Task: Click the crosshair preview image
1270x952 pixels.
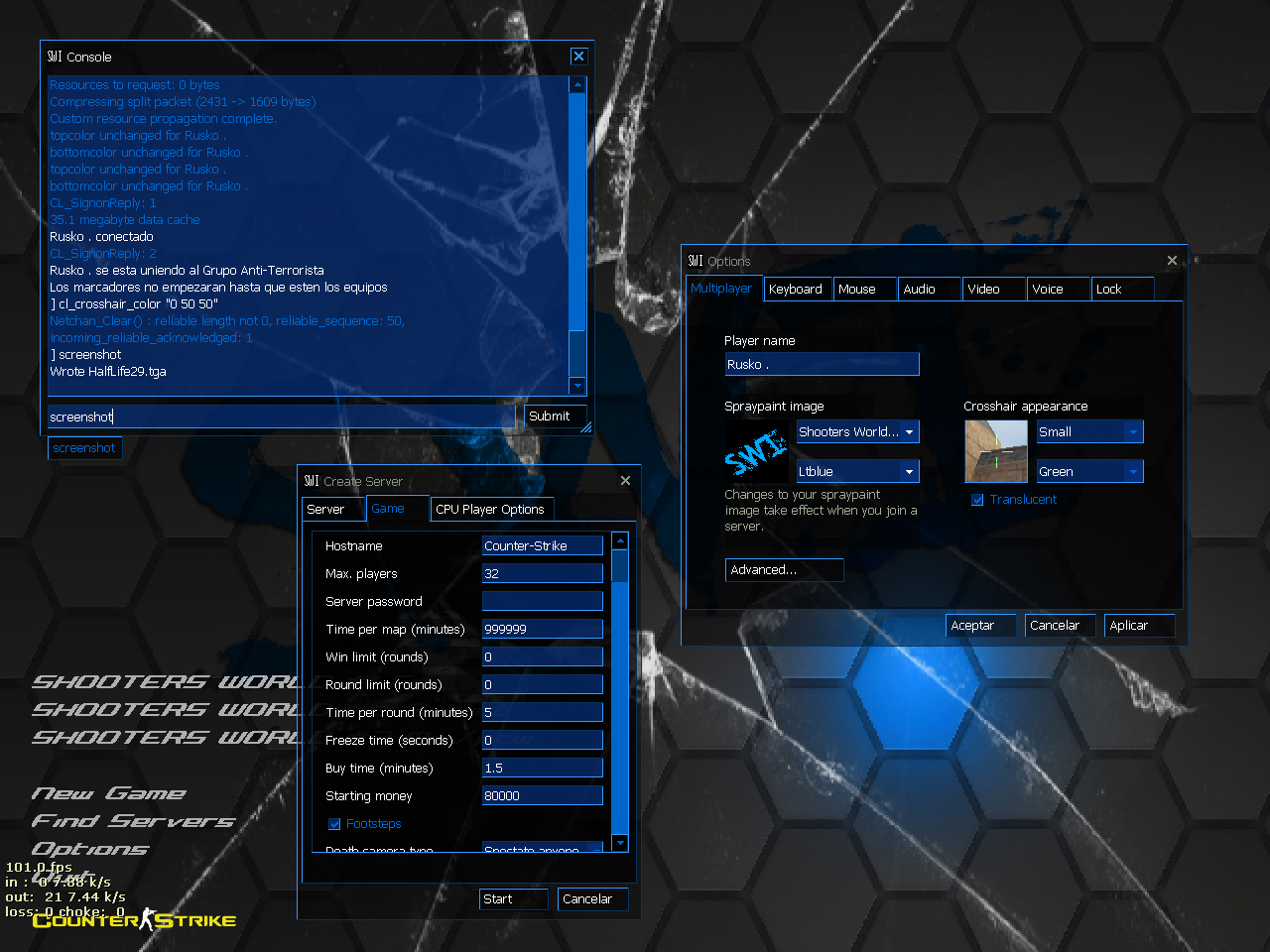Action: click(996, 451)
